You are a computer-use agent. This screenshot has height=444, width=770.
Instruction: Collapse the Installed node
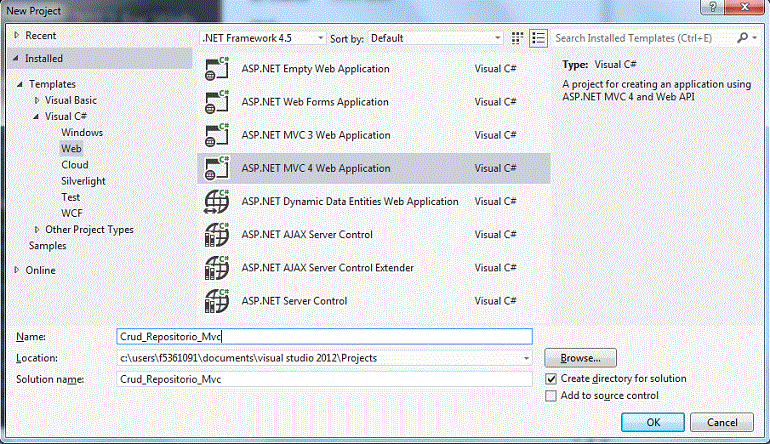(x=16, y=58)
